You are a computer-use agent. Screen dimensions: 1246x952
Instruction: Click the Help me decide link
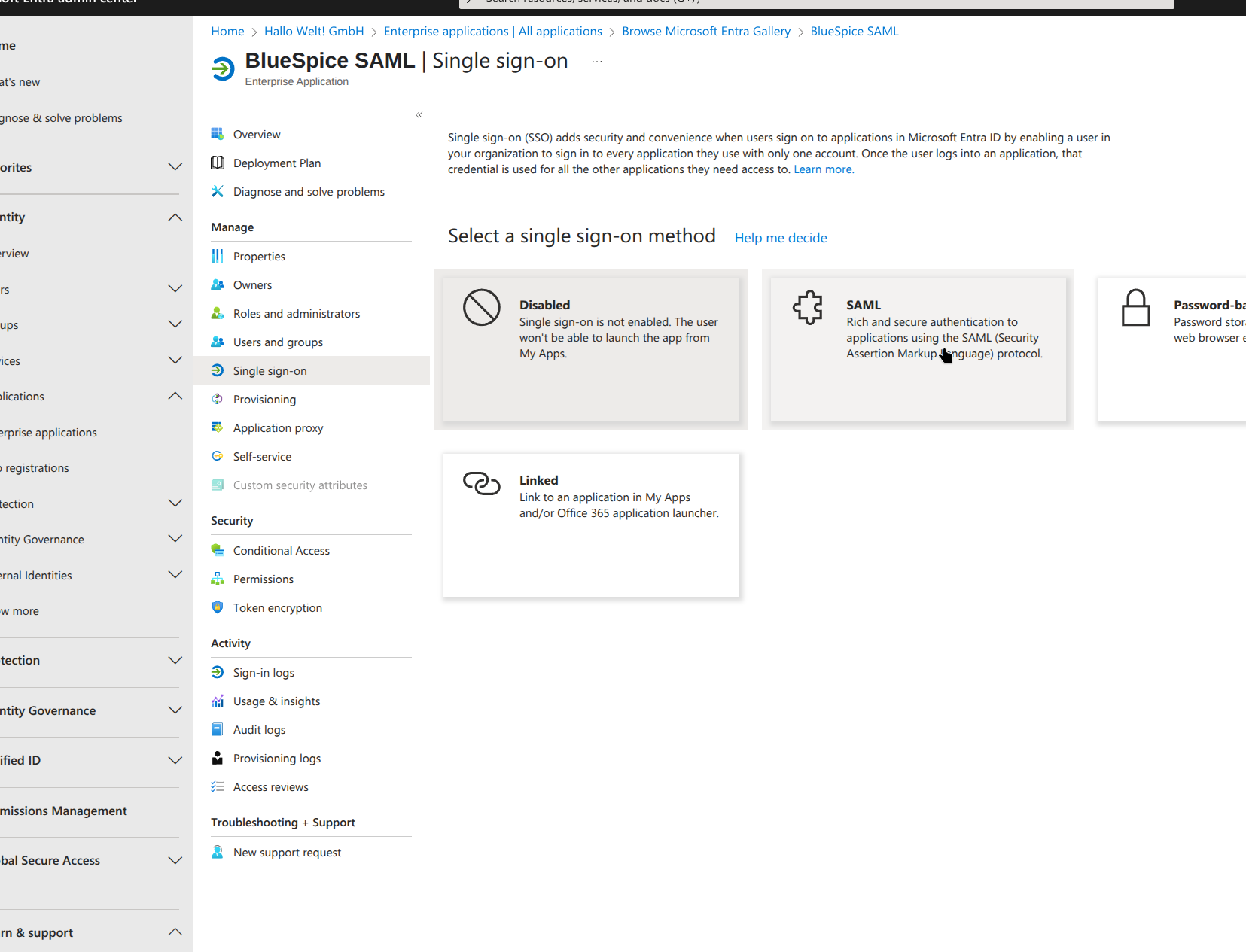[x=781, y=238]
